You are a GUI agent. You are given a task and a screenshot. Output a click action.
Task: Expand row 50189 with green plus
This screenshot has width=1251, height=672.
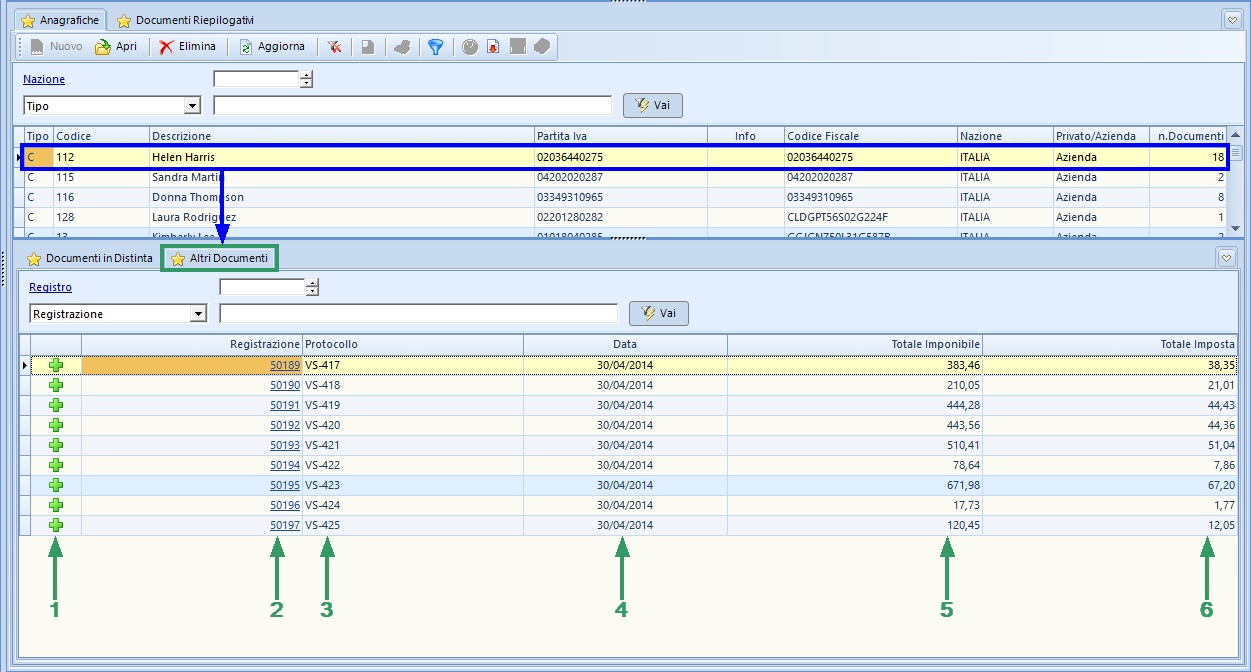coord(56,366)
